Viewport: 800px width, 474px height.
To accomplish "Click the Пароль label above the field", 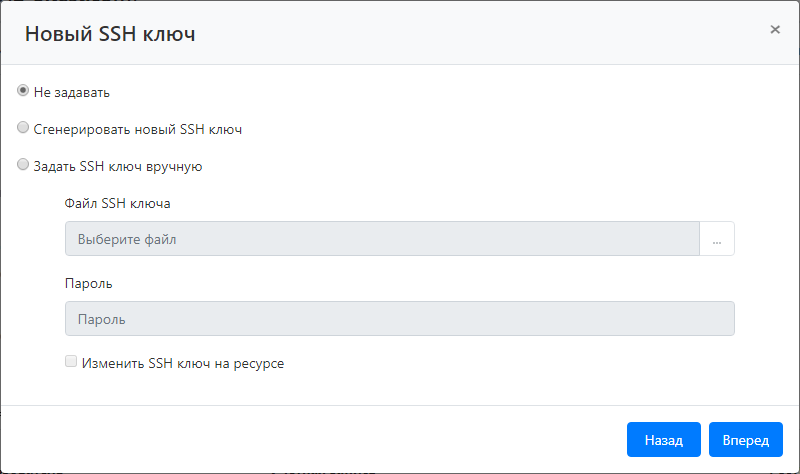I will point(88,283).
